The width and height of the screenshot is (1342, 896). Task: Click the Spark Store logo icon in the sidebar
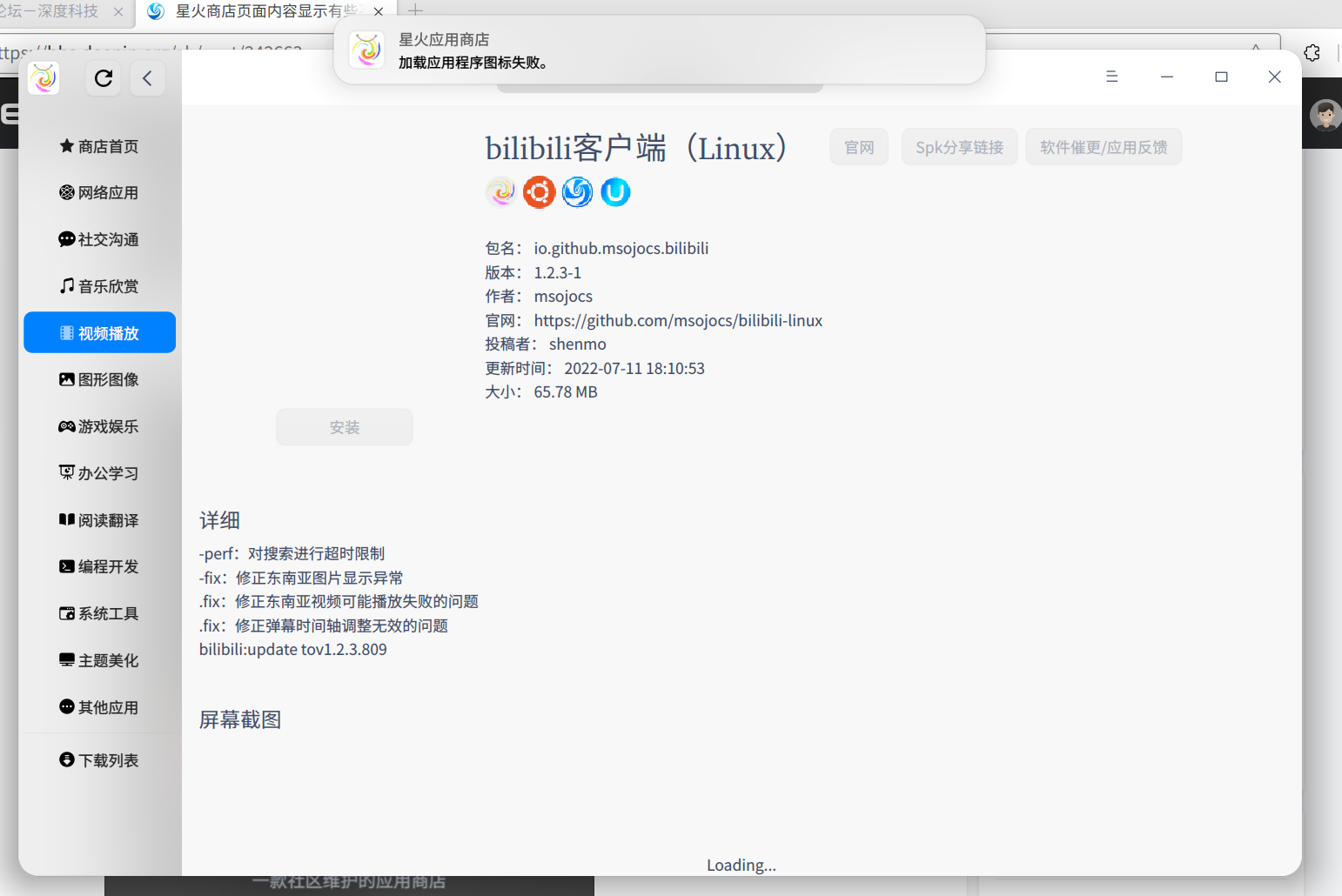pyautogui.click(x=44, y=78)
